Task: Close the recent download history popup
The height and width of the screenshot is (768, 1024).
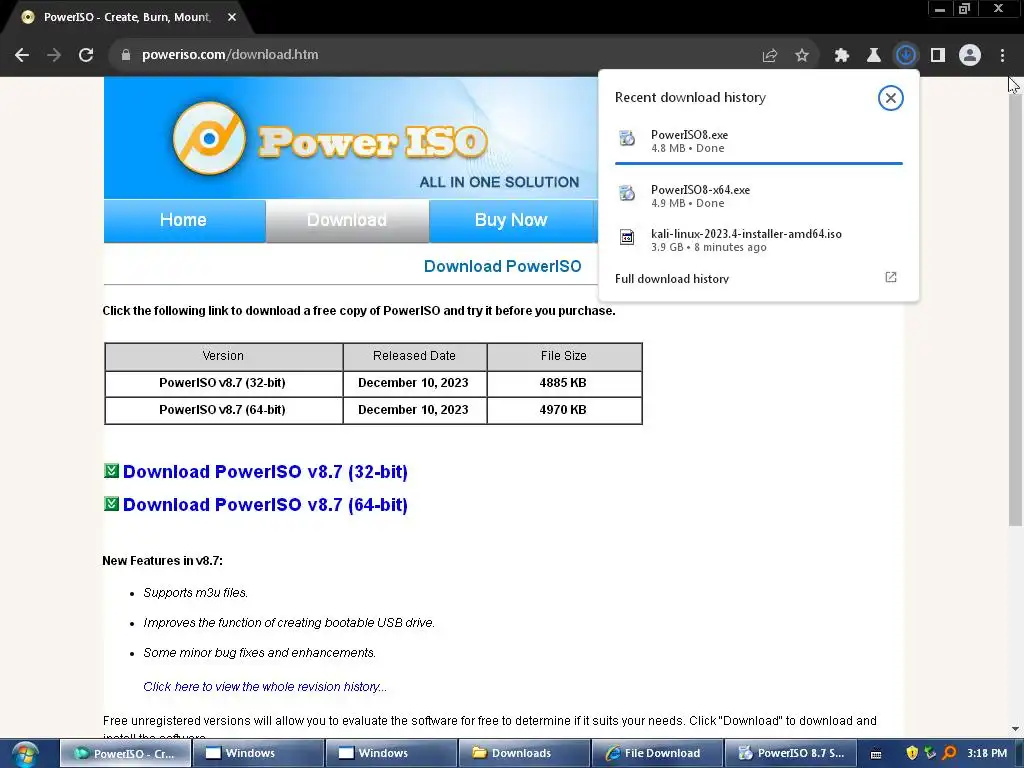Action: pyautogui.click(x=890, y=98)
